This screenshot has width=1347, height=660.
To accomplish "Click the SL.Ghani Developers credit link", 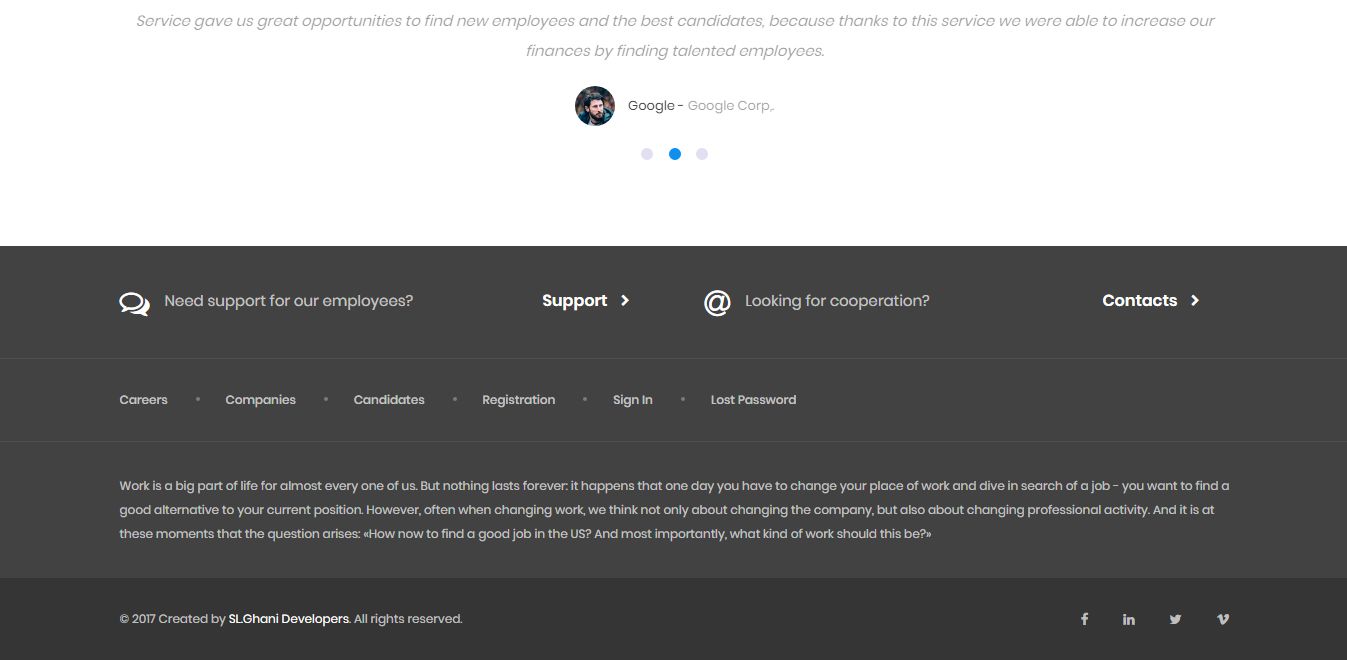I will [x=289, y=619].
